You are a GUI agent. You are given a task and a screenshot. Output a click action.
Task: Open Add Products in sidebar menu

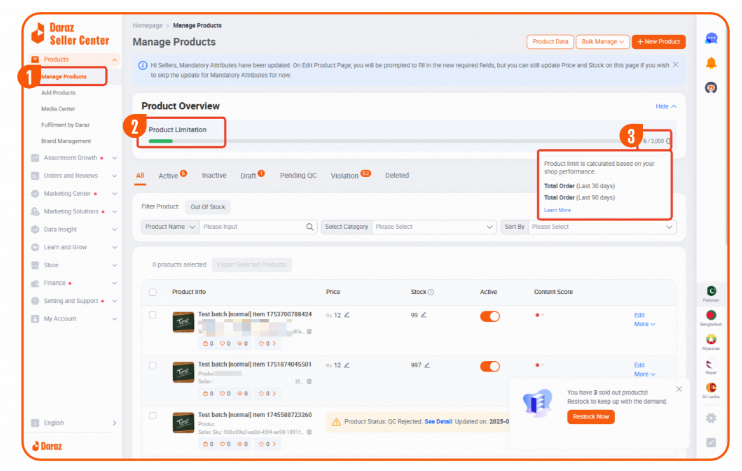58,92
